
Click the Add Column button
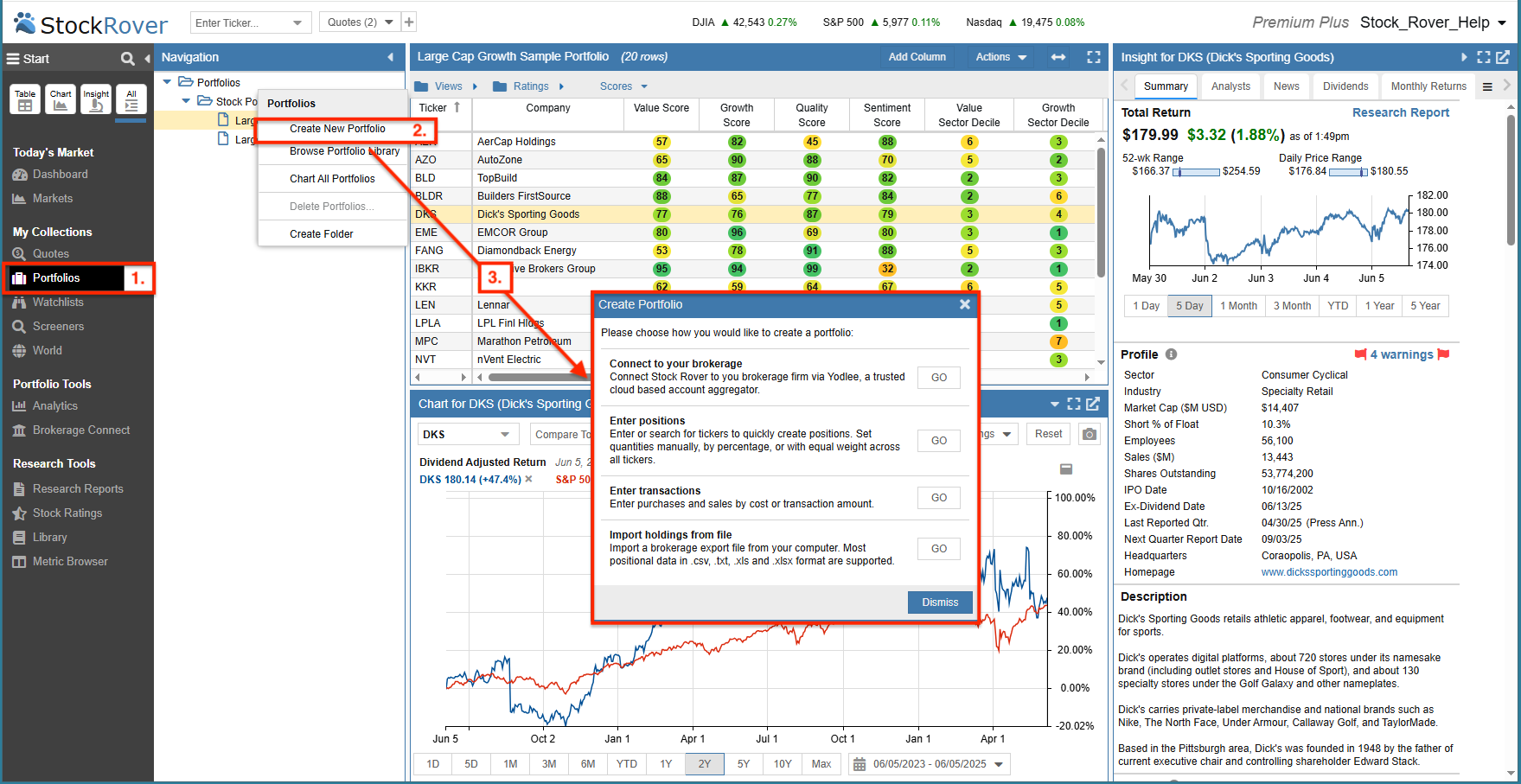917,57
